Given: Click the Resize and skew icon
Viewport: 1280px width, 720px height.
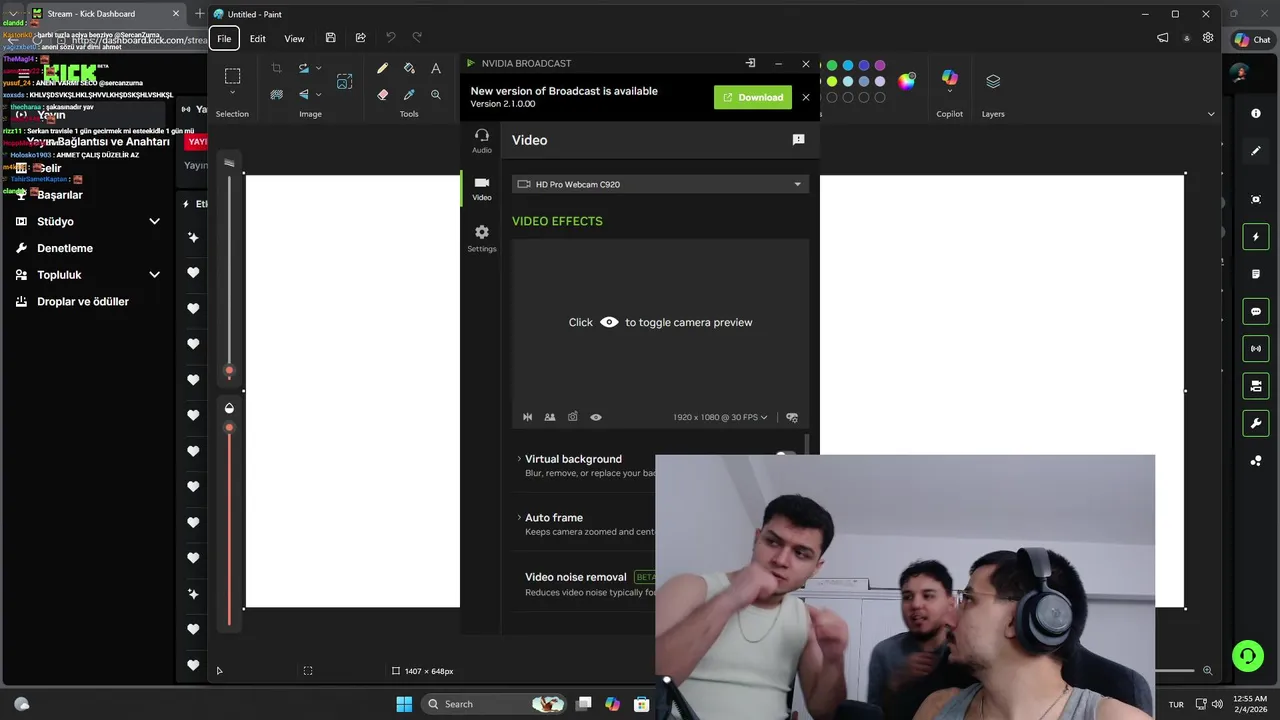Looking at the screenshot, I should (344, 82).
